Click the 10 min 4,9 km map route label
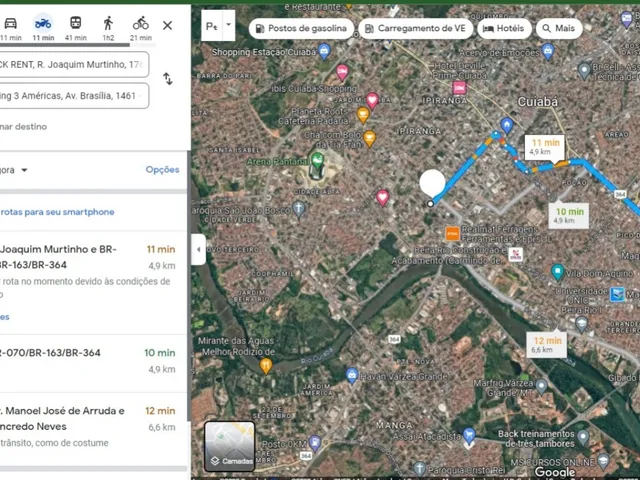Image resolution: width=640 pixels, height=480 pixels. [x=569, y=216]
